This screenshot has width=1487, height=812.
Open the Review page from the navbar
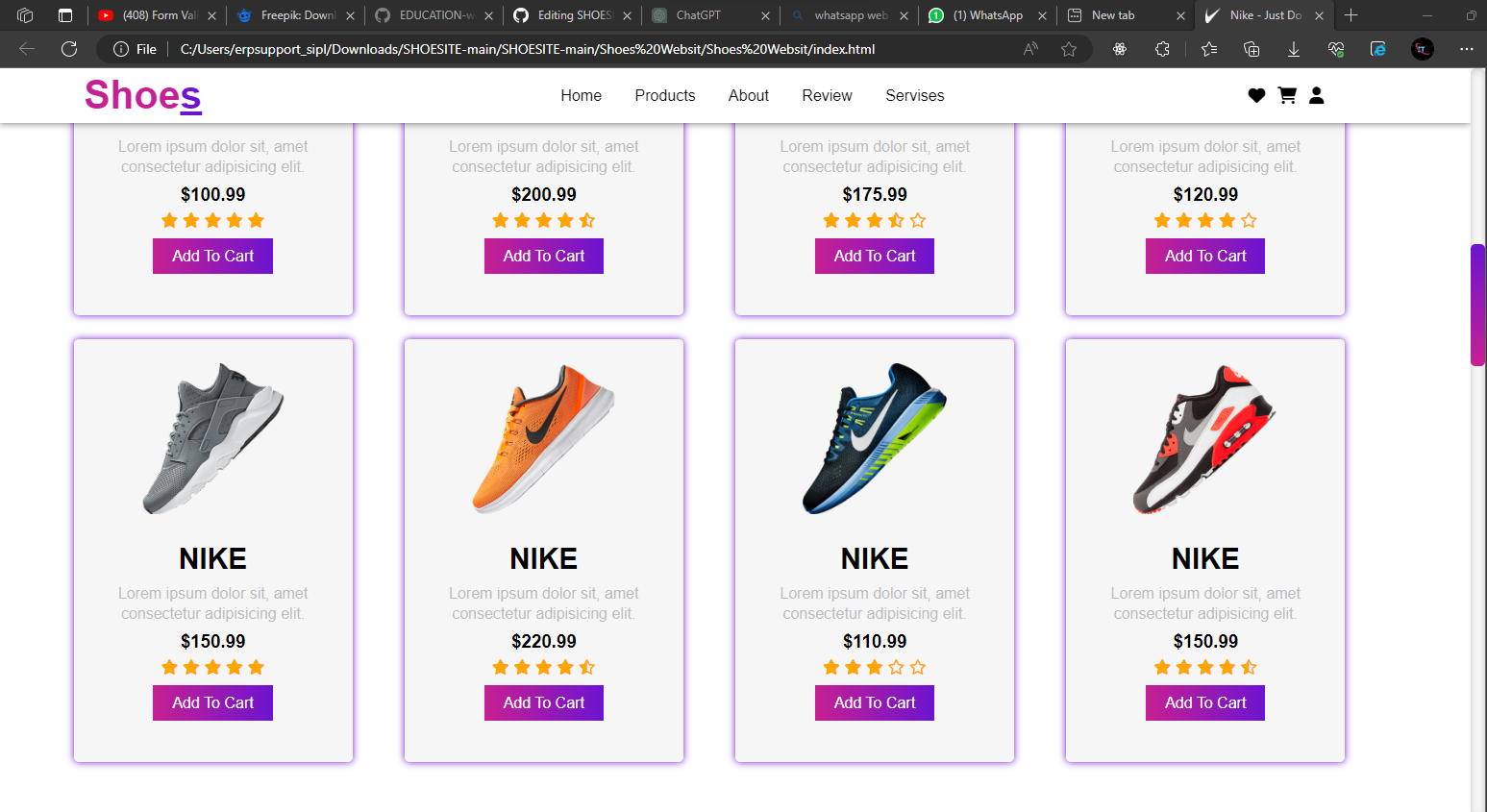click(826, 95)
